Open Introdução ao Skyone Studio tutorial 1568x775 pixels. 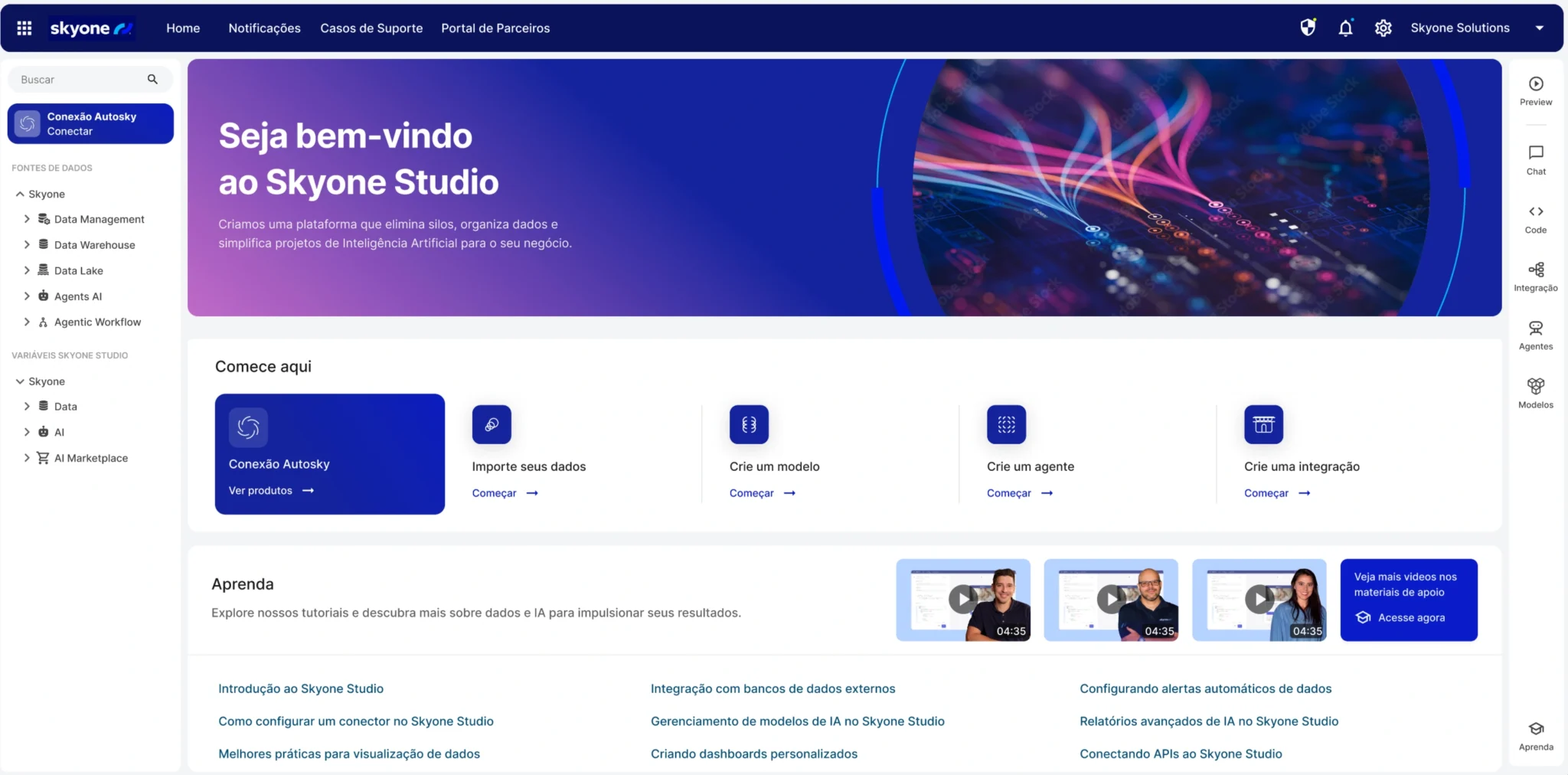click(301, 688)
